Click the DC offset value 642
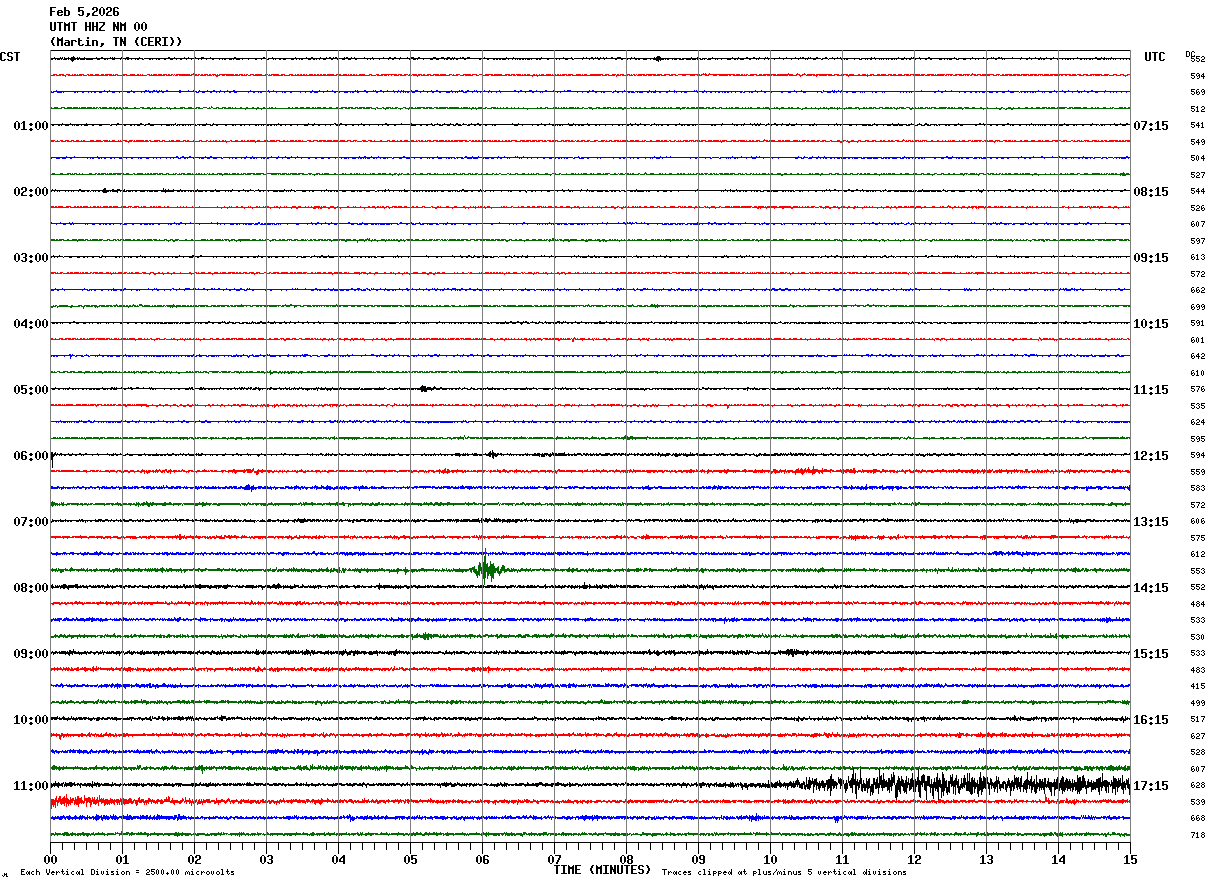 pyautogui.click(x=1197, y=357)
